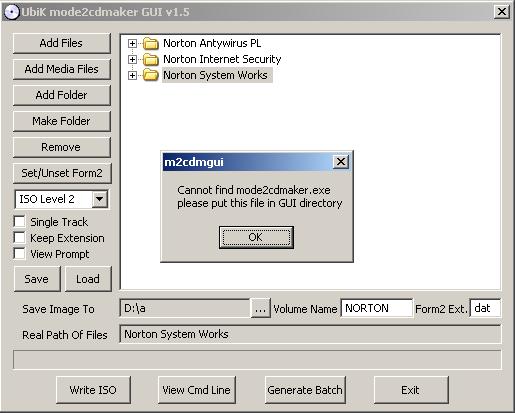Check the View Prompt option

click(19, 254)
